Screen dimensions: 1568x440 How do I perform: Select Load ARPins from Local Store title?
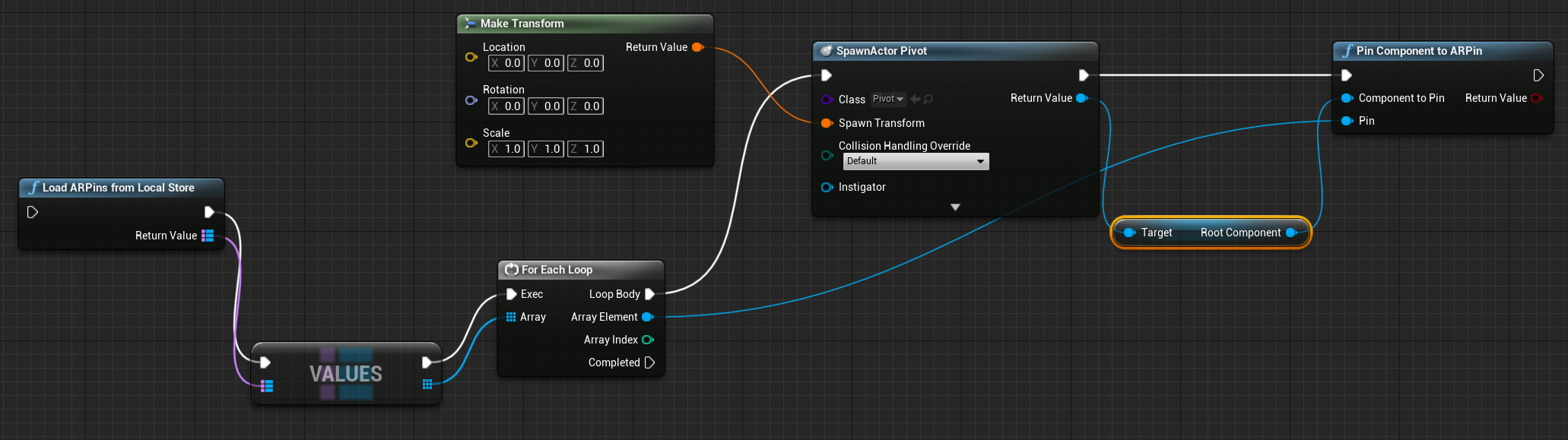(x=119, y=188)
